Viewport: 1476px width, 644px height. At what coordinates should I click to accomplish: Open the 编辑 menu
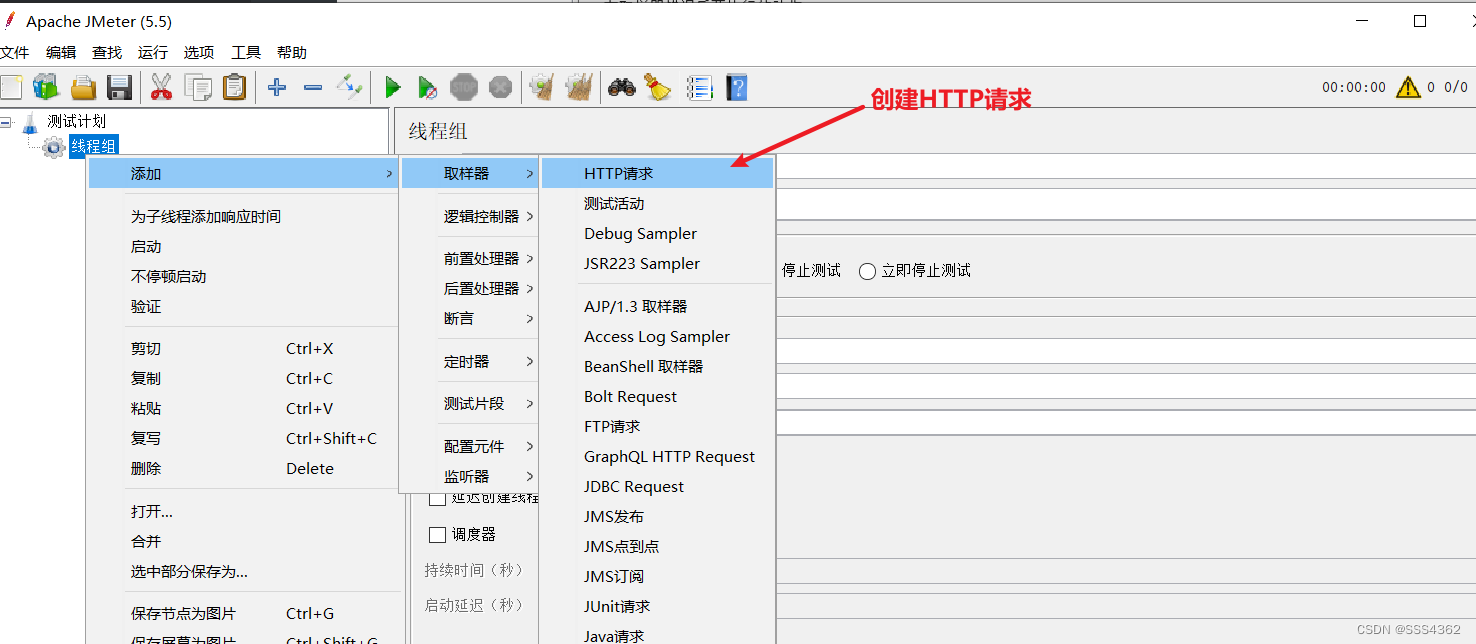pyautogui.click(x=61, y=52)
